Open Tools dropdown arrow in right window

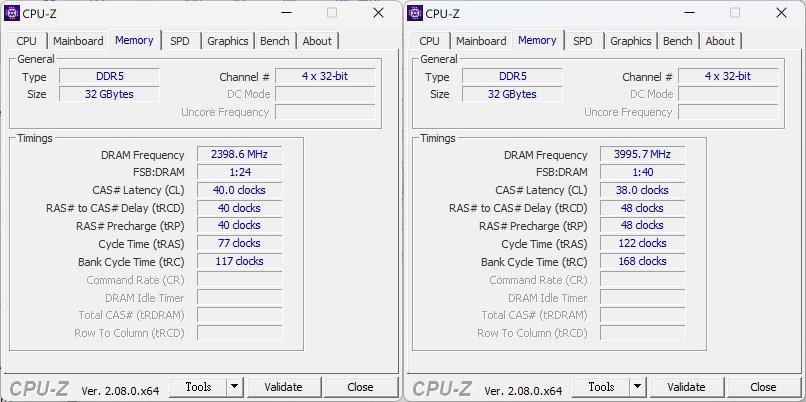(x=636, y=387)
